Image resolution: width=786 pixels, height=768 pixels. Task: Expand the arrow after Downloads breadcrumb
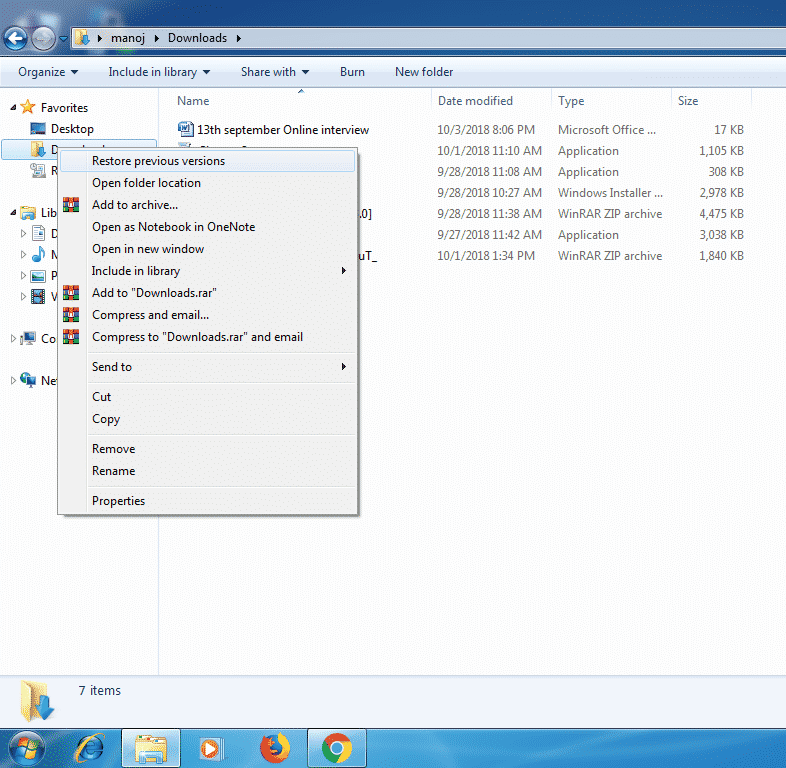point(239,38)
